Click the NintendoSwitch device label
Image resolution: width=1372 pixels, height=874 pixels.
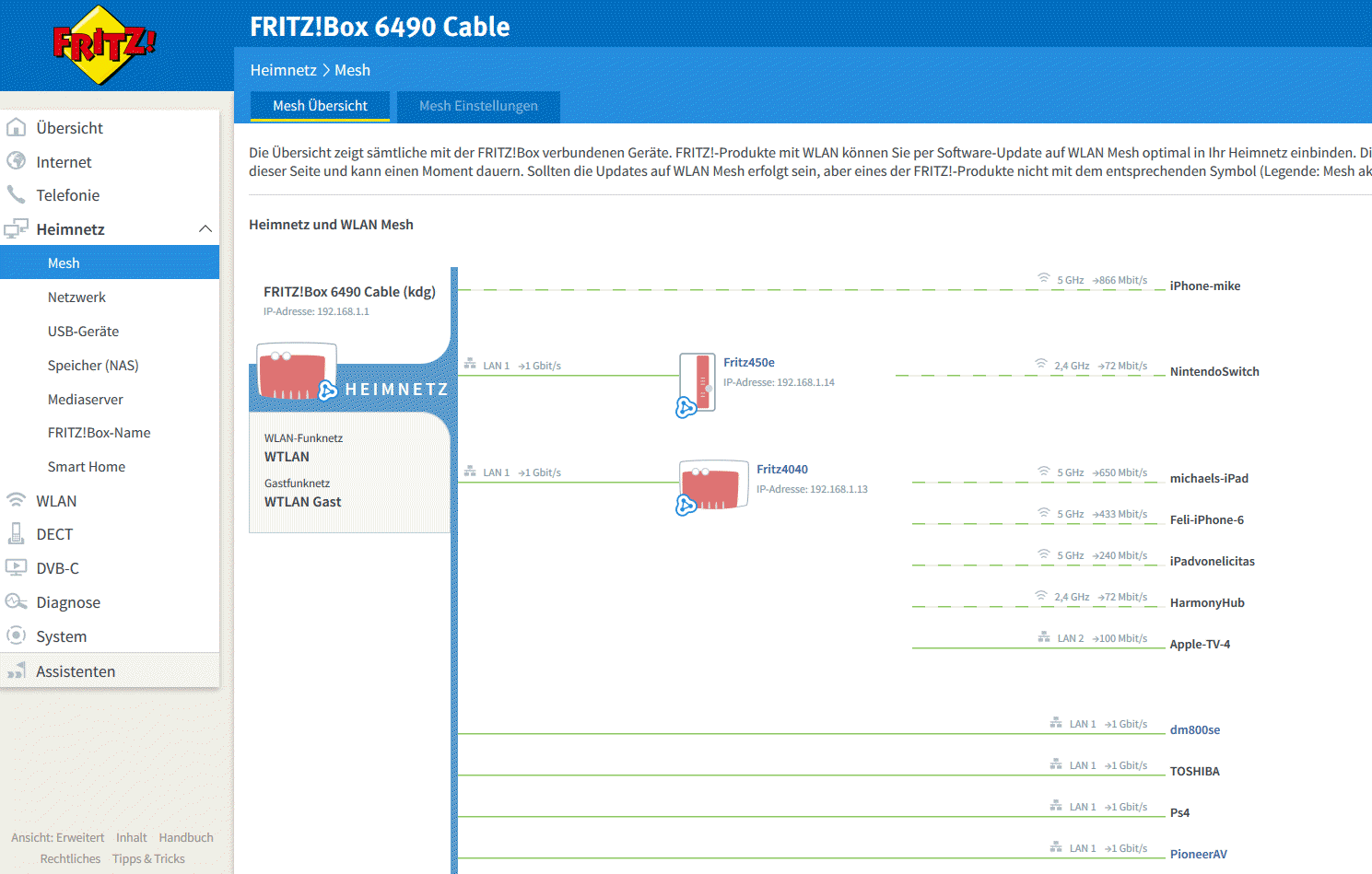click(1214, 371)
